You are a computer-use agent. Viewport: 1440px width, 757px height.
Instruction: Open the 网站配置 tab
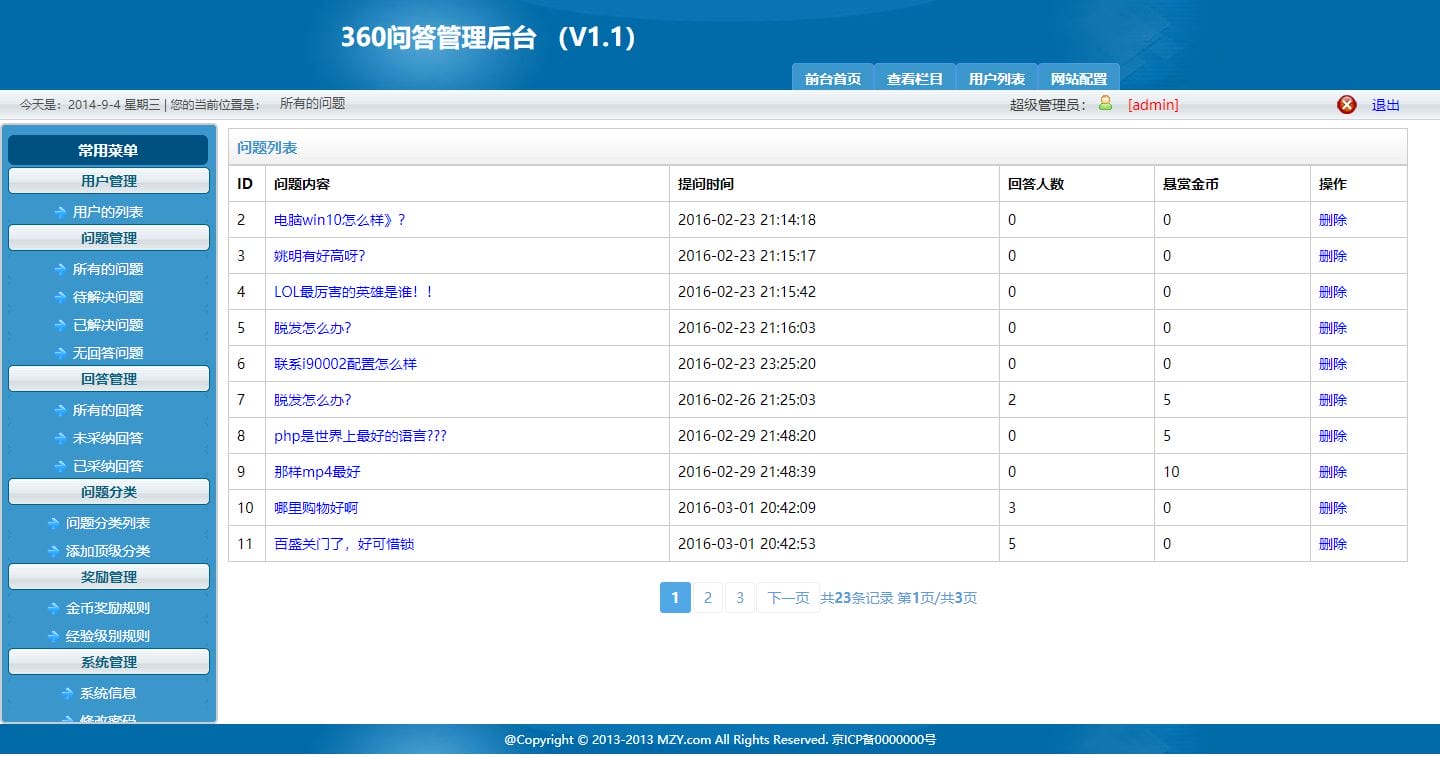coord(1076,77)
